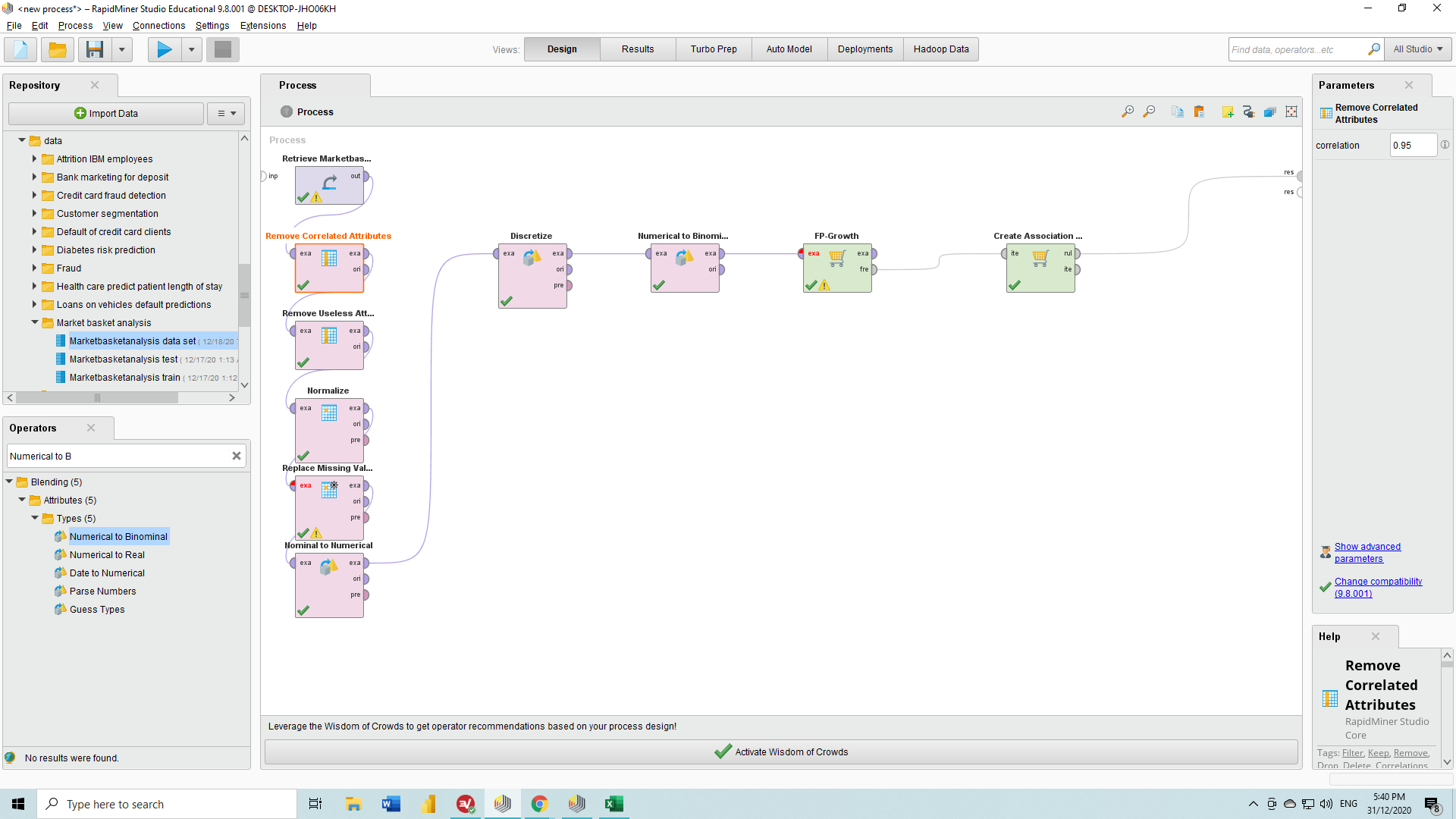Viewport: 1456px width, 819px height.
Task: Open the run options dropdown arrow
Action: (x=191, y=50)
